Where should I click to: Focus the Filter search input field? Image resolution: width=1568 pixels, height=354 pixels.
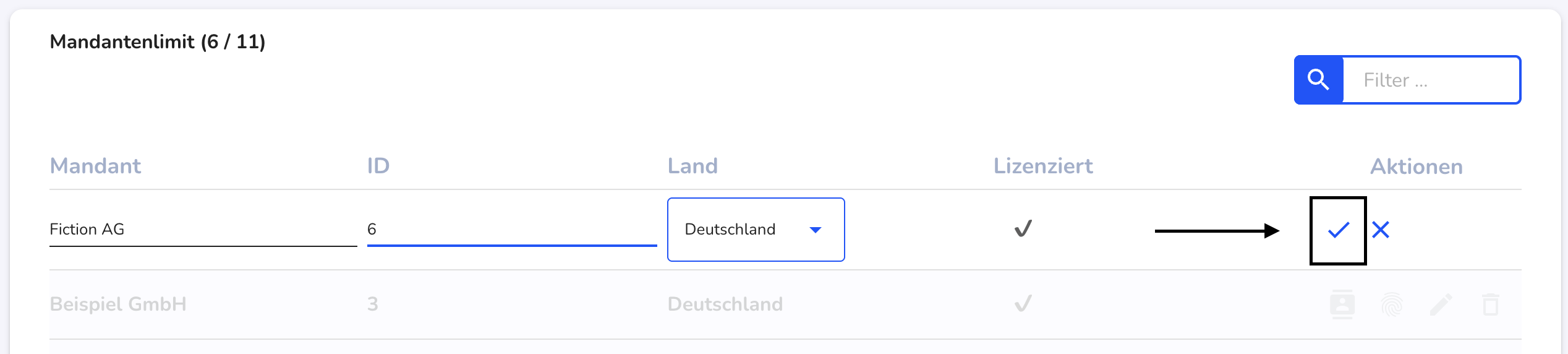coord(1431,80)
